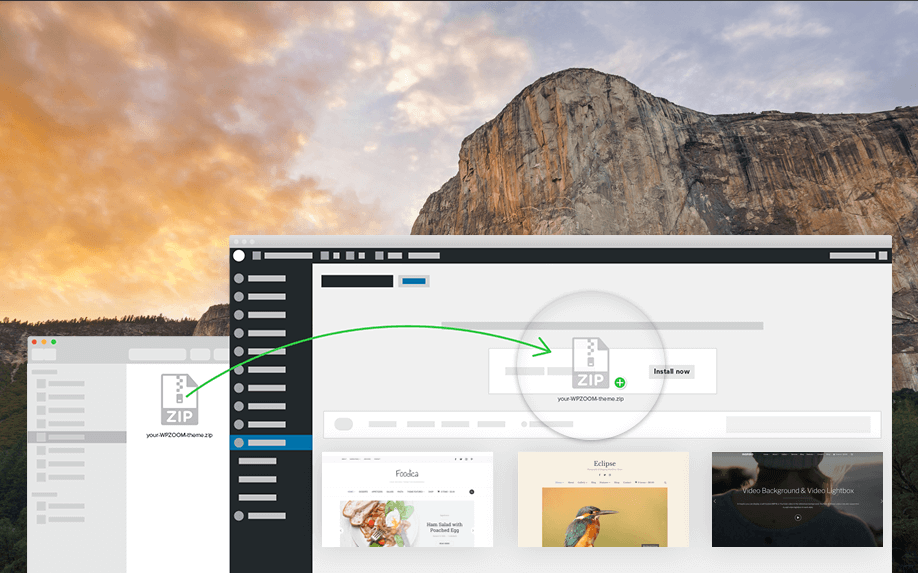Click the your-WPZOOM-theme.zip filename in Finder
The width and height of the screenshot is (918, 573).
[180, 436]
